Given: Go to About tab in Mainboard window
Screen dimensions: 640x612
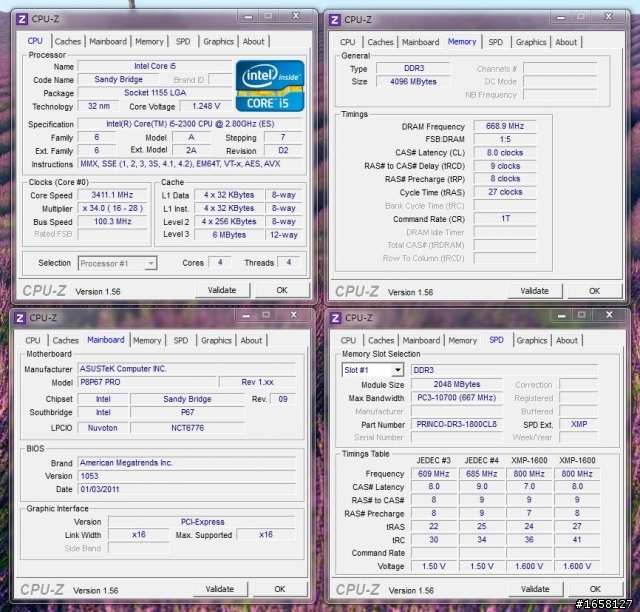Looking at the screenshot, I should [251, 340].
